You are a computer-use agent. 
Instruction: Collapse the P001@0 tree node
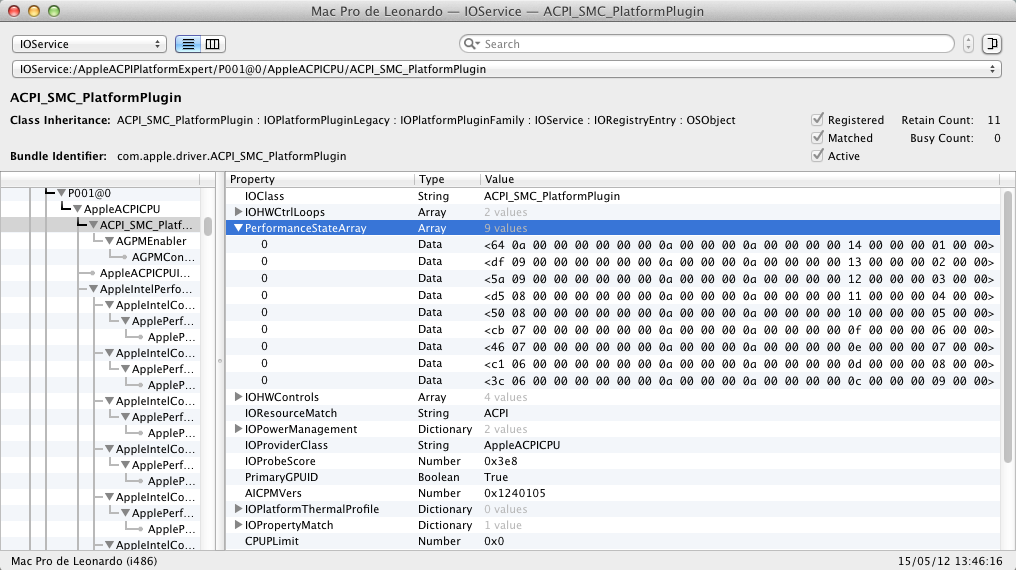pyautogui.click(x=62, y=193)
